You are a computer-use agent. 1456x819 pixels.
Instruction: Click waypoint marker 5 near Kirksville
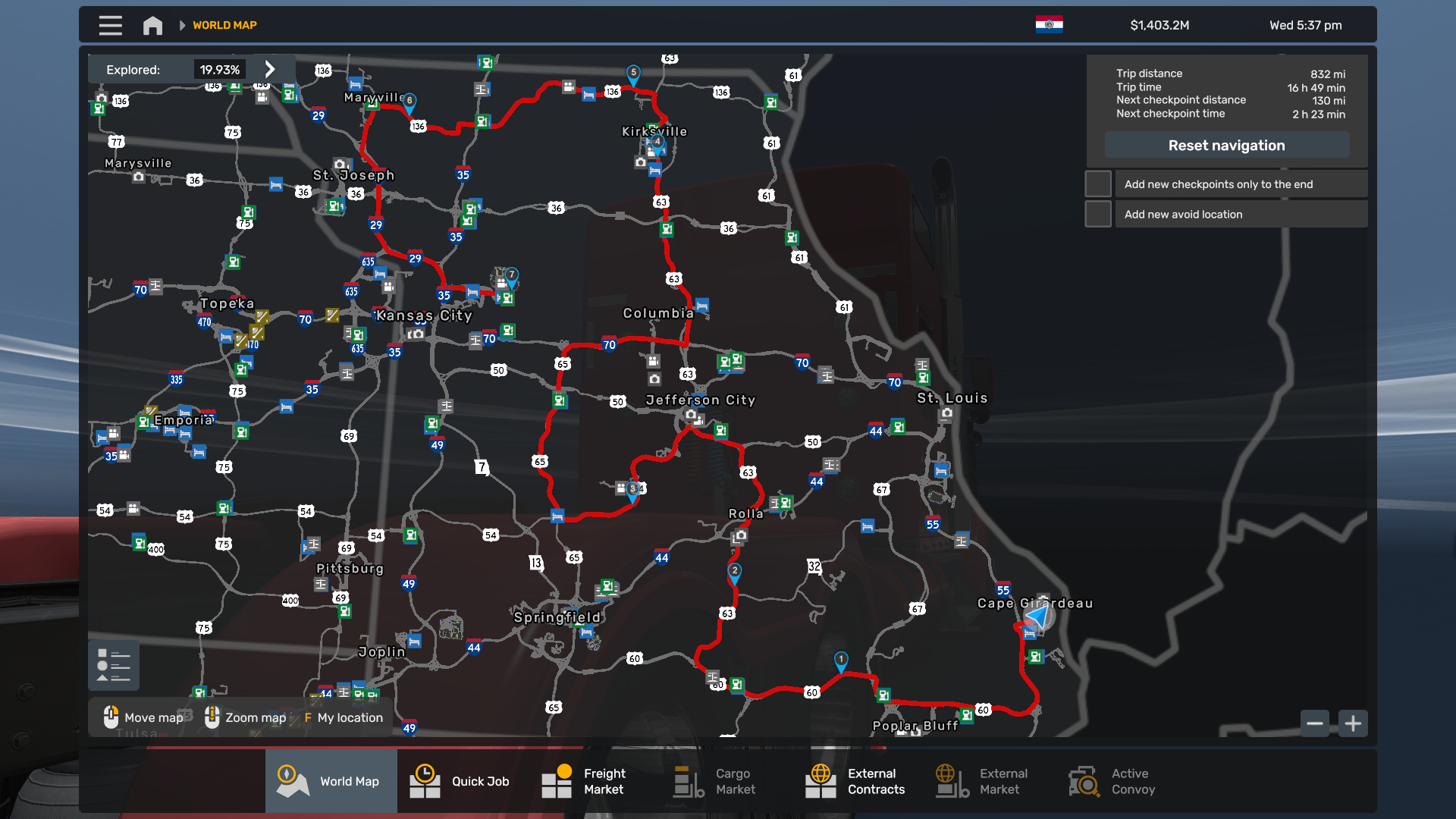633,74
